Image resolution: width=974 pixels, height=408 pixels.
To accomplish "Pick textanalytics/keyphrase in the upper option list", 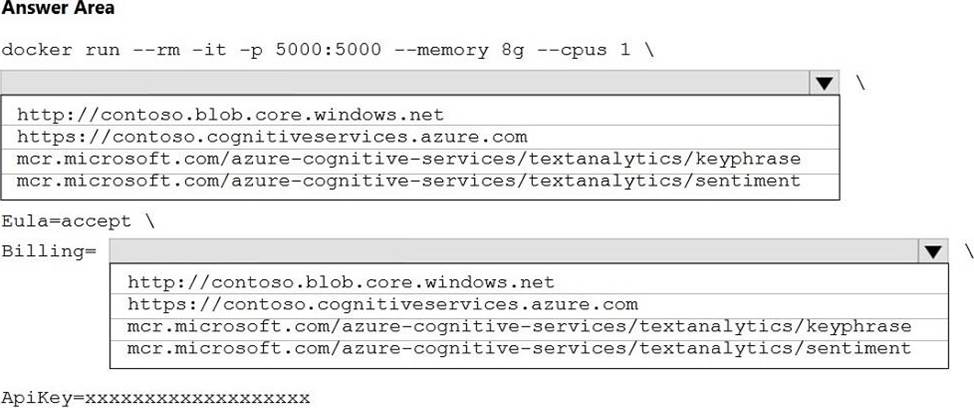I will [x=409, y=158].
